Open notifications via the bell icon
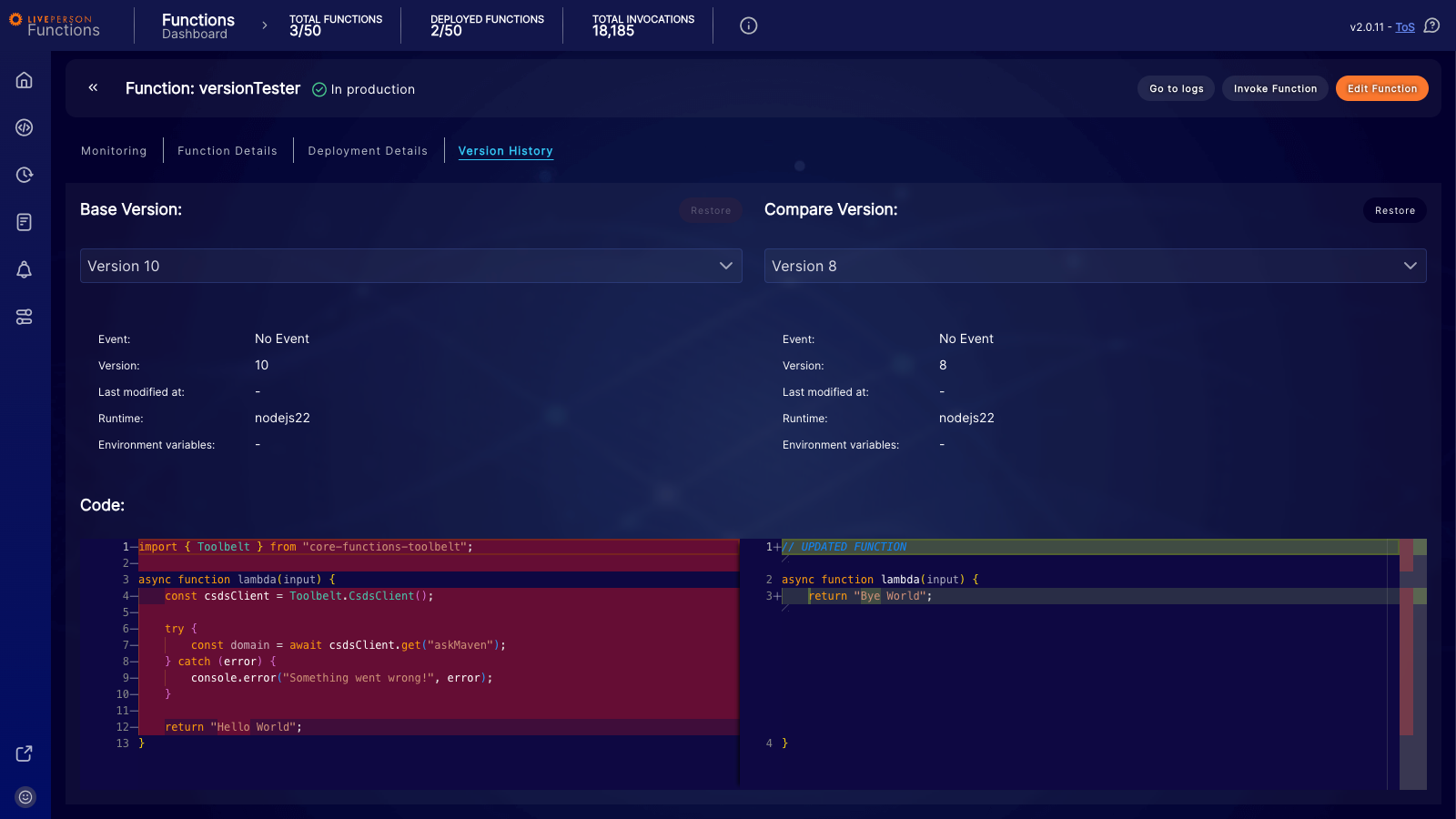1456x819 pixels. pyautogui.click(x=24, y=269)
